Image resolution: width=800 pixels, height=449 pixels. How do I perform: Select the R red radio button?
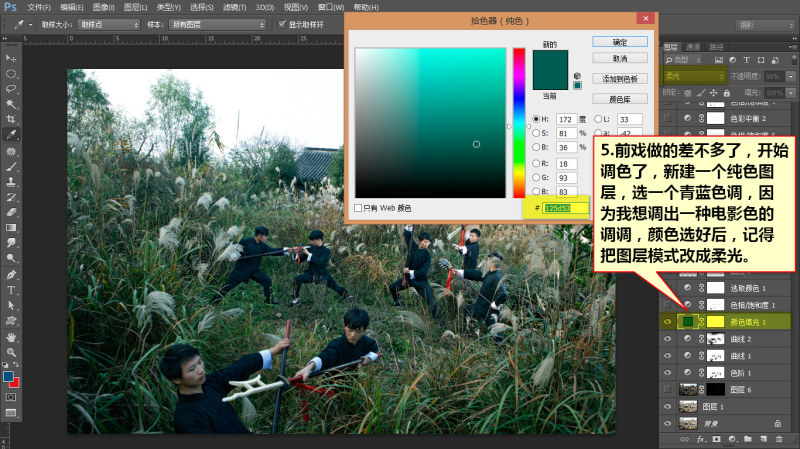click(x=536, y=163)
